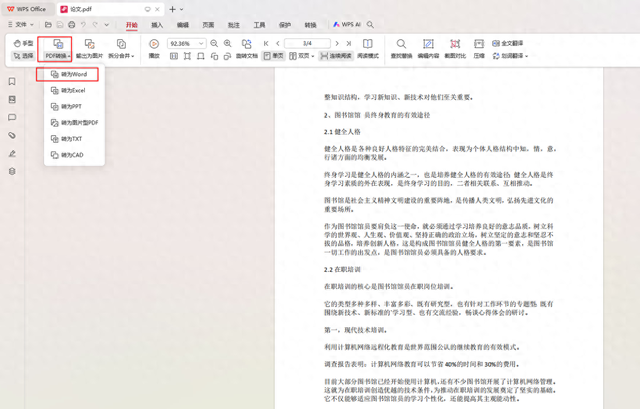Screen dimensions: 640x409
Task: Click the redo arrow icon
Action: click(x=95, y=24)
